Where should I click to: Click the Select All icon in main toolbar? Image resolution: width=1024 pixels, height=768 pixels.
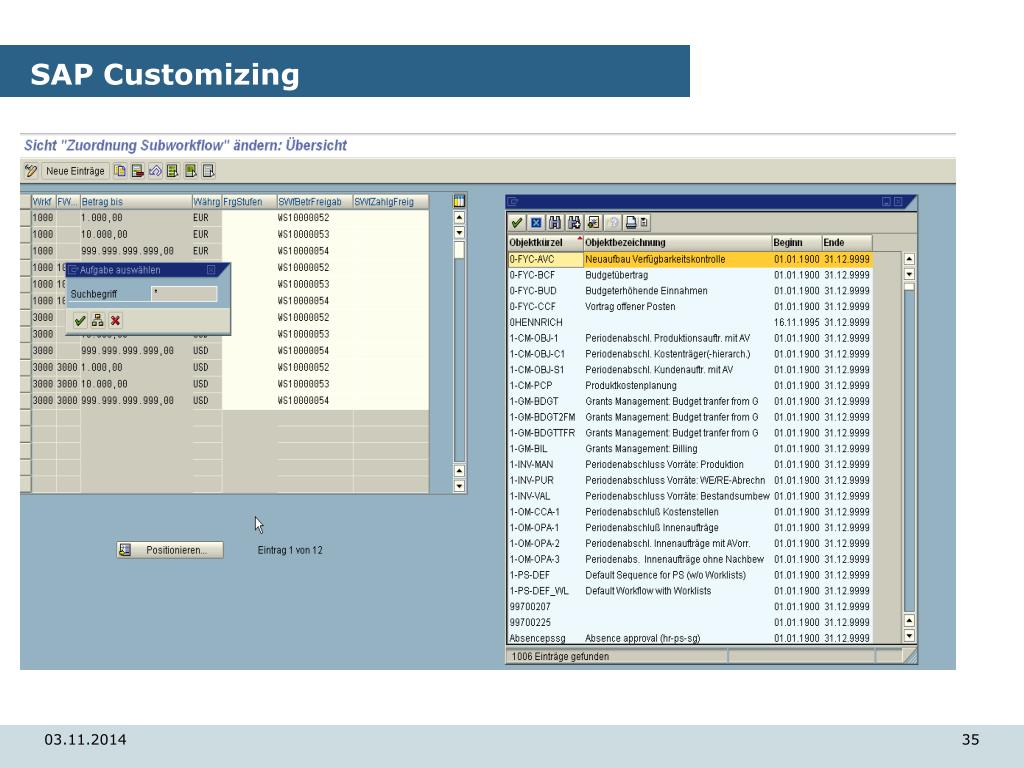pos(172,171)
